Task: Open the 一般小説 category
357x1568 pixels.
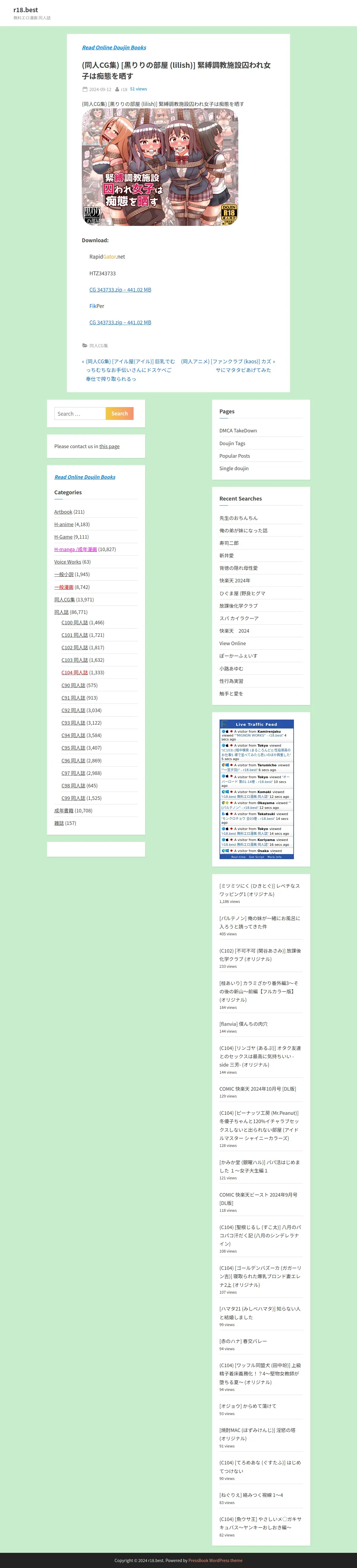Action: (x=64, y=575)
